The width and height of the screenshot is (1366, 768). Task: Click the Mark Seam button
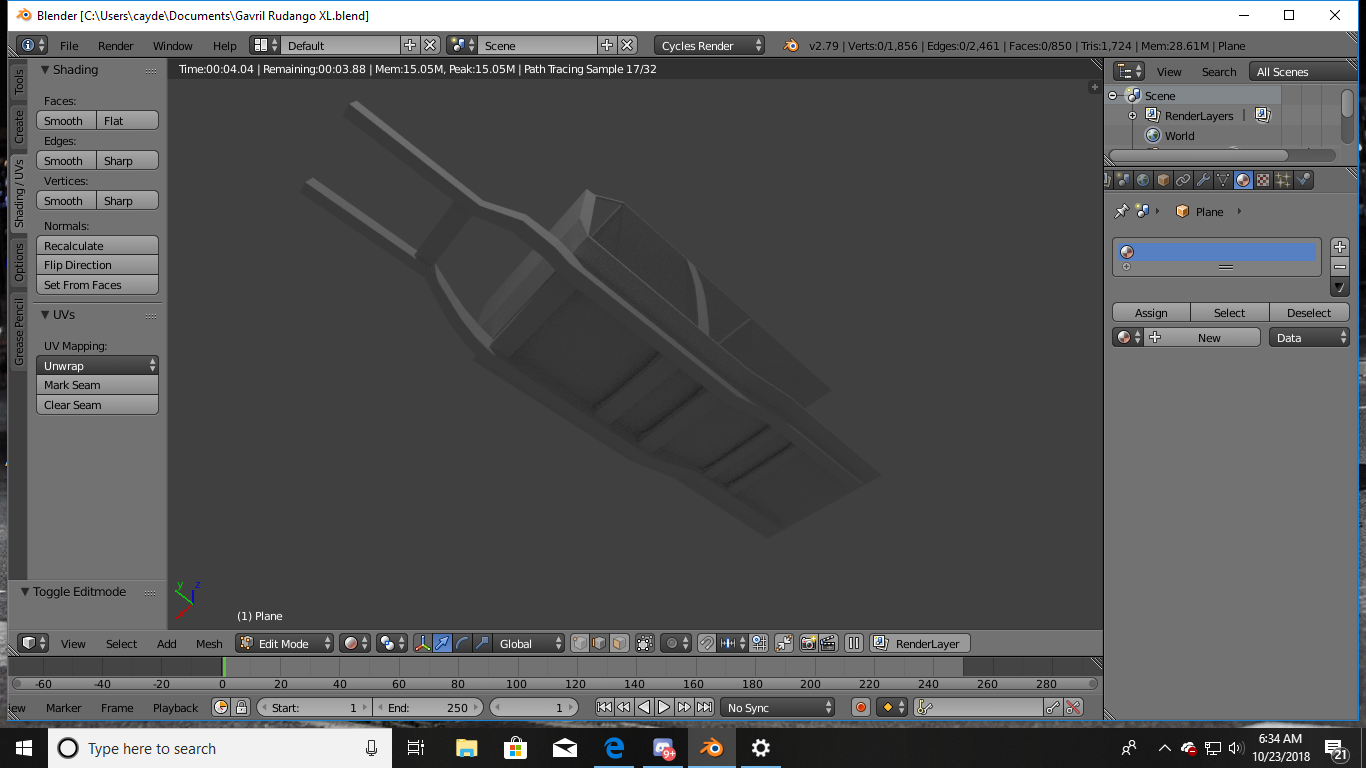coord(98,385)
